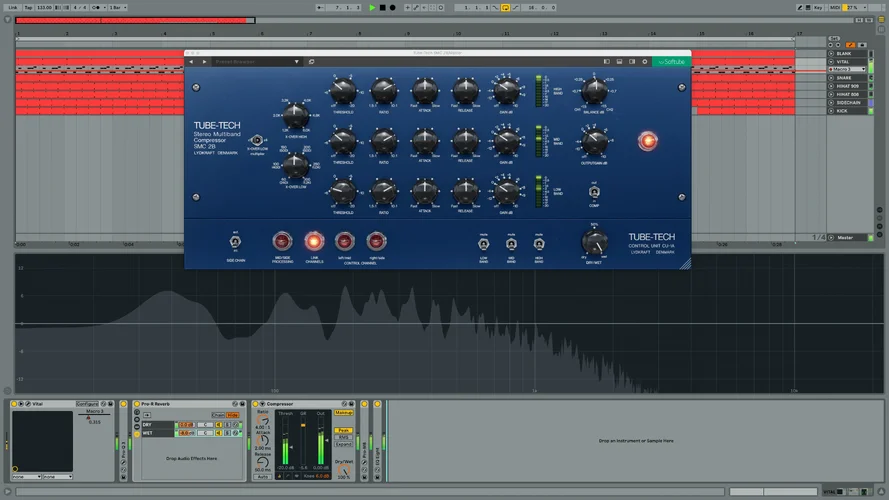Click the Configure button on Vital device
Image resolution: width=889 pixels, height=500 pixels.
87,404
